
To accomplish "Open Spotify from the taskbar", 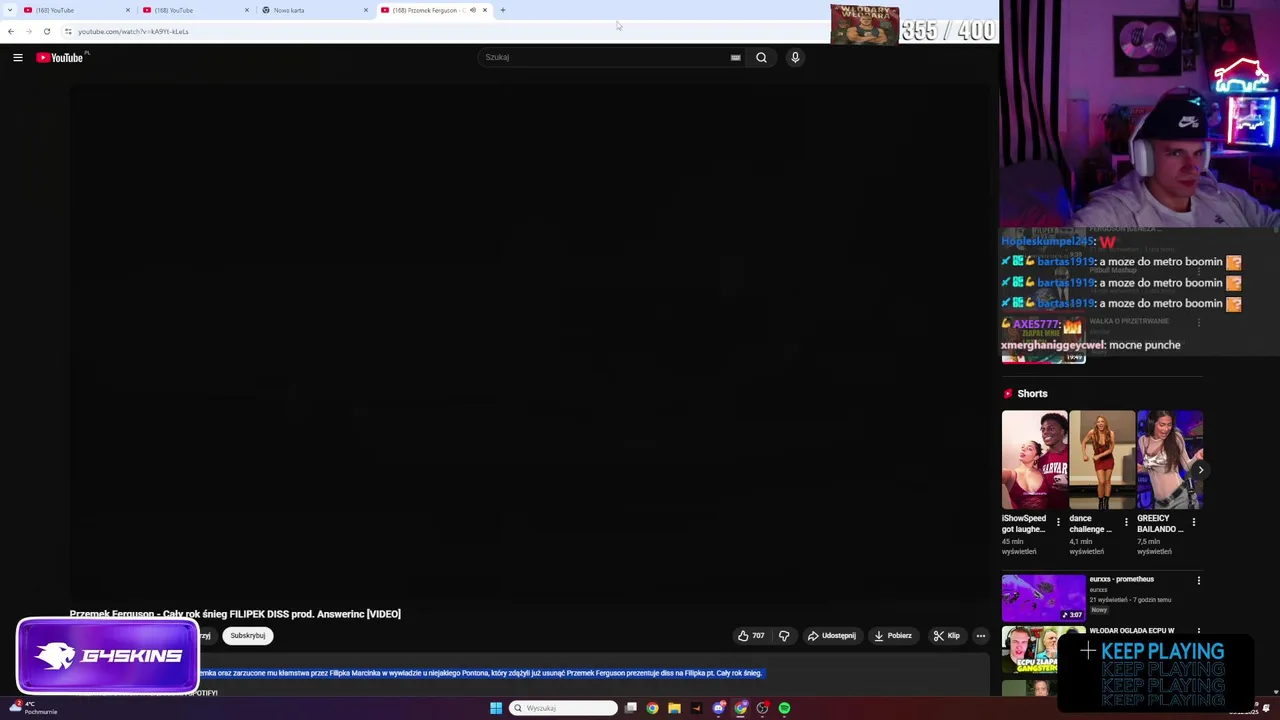I will (x=784, y=708).
